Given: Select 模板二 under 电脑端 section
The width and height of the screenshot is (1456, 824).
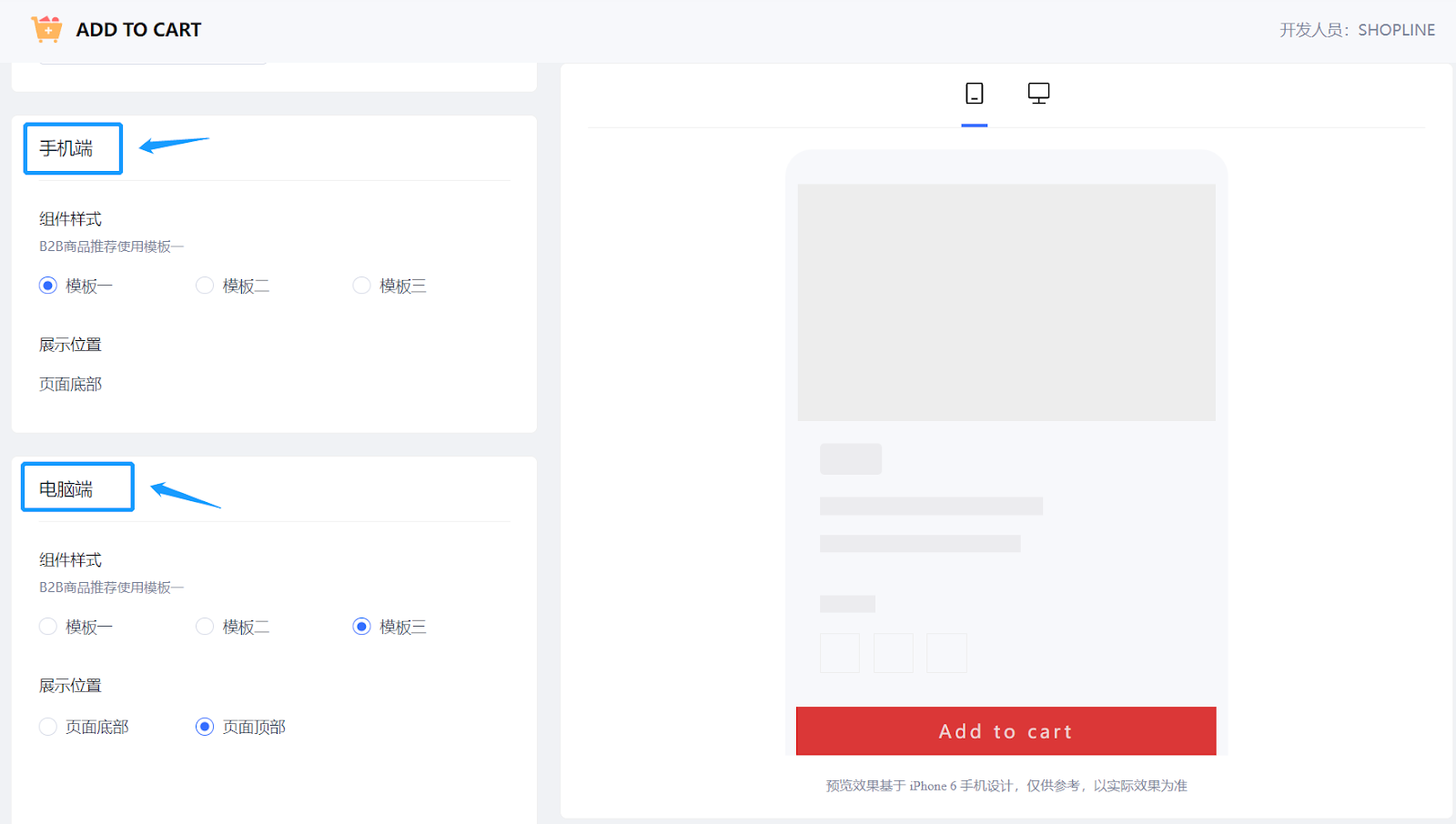Looking at the screenshot, I should tap(205, 627).
